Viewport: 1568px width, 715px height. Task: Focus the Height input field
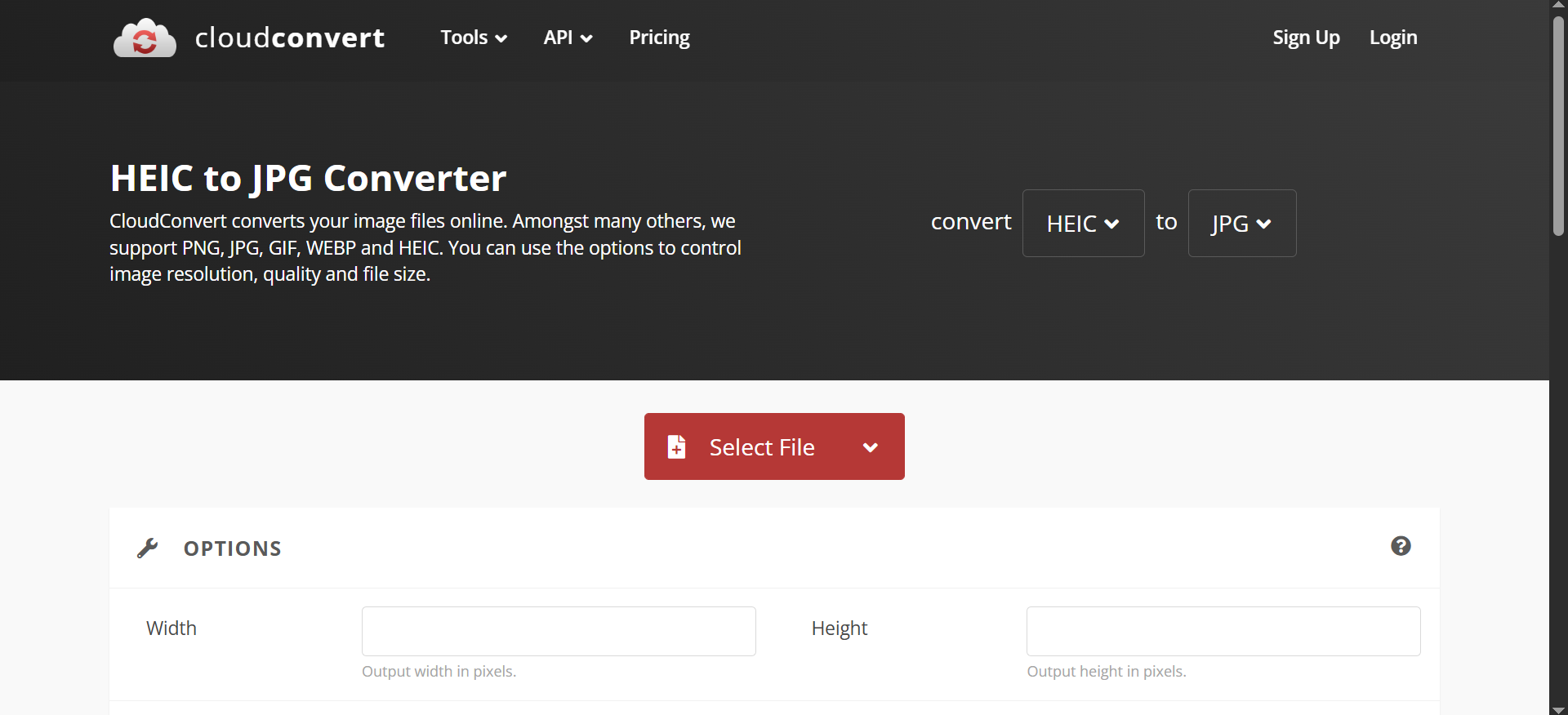[x=1223, y=631]
